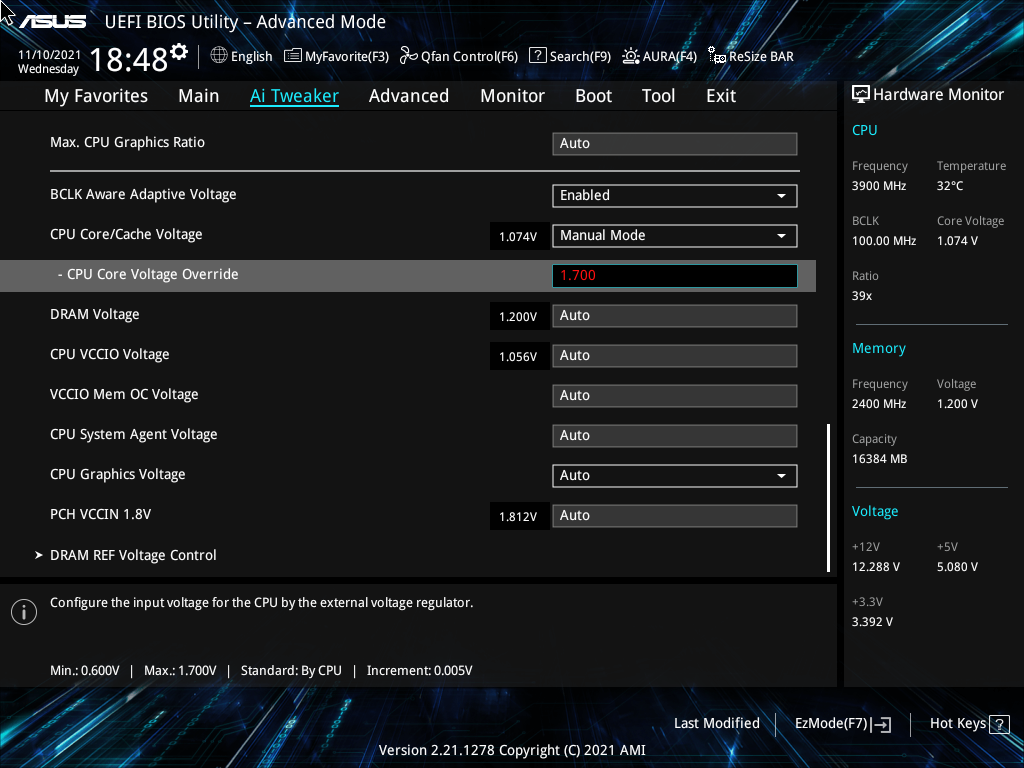Select the DRAM Voltage label
Screen dimensions: 1024x768
tap(95, 314)
